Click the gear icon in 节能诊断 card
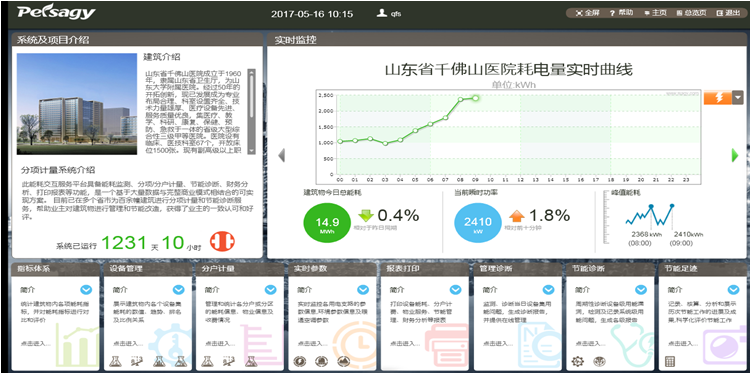751x374 pixels. [x=578, y=361]
